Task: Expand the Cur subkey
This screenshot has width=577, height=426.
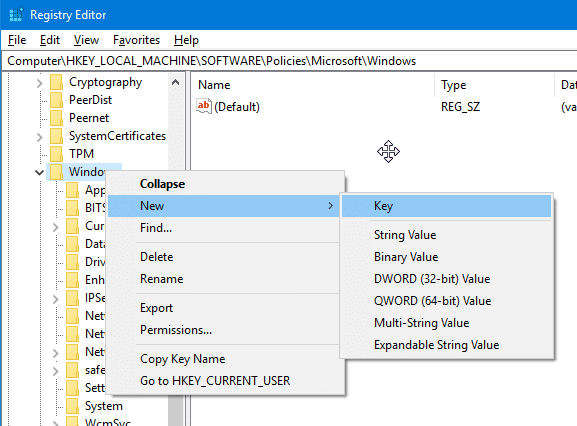Action: [56, 227]
